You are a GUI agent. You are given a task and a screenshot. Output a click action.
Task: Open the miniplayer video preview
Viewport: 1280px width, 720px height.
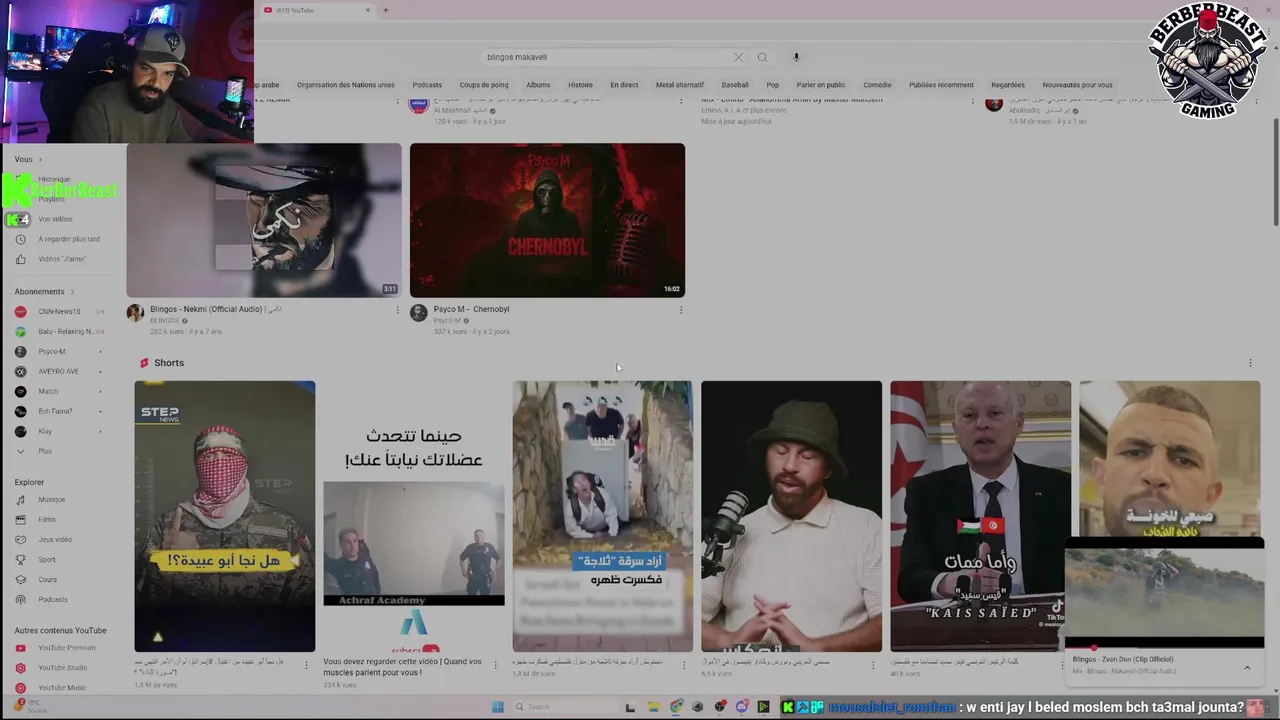pos(1164,593)
